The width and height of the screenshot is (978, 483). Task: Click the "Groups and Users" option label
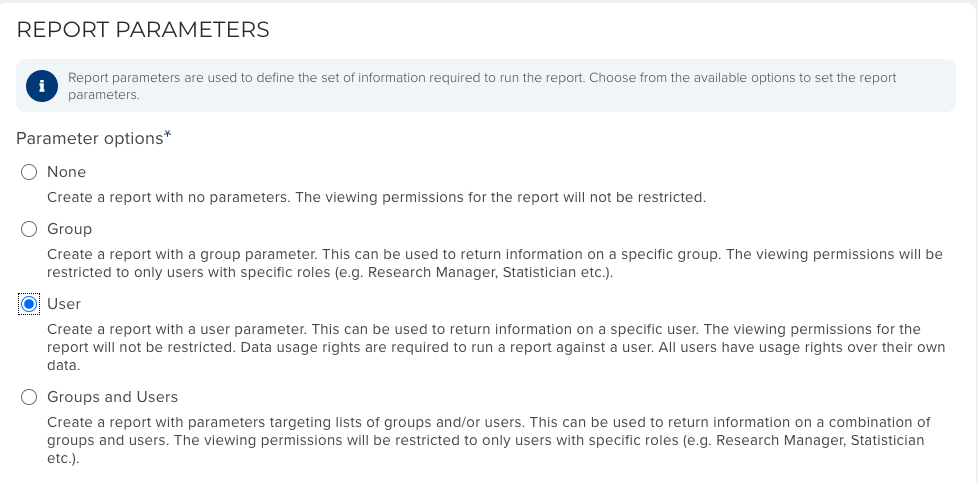coord(112,397)
